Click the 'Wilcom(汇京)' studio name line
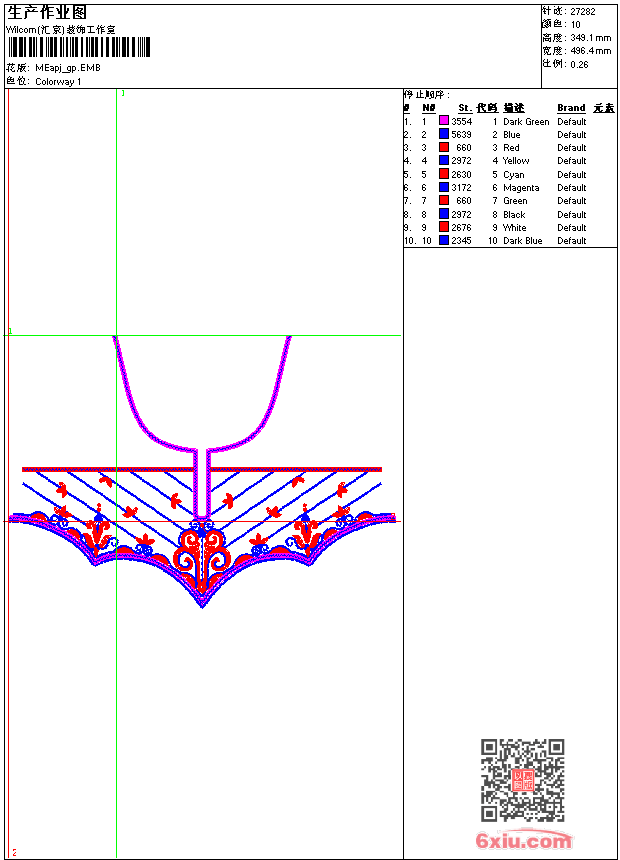 [61, 30]
